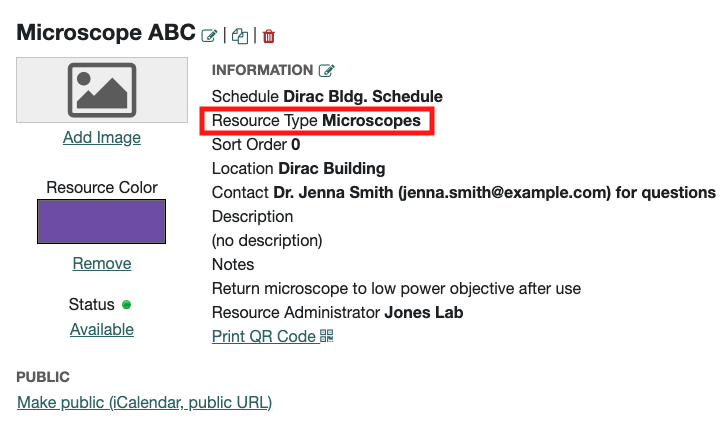
Task: Click the edit icon beside INFORMATION heading
Action: 326,71
